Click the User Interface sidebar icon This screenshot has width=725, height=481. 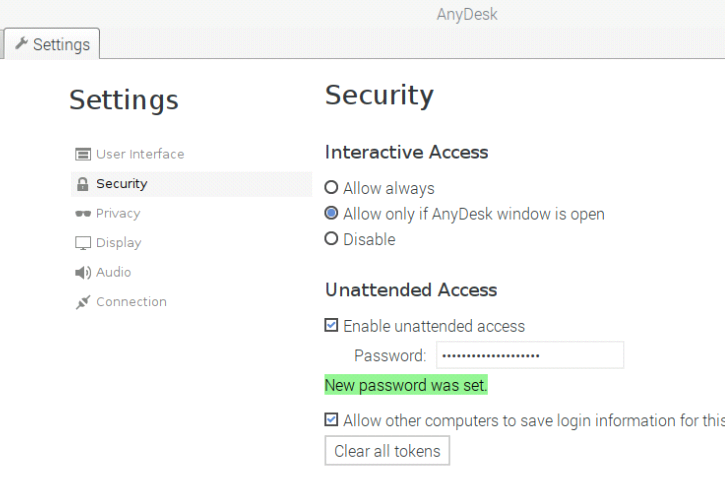(83, 154)
